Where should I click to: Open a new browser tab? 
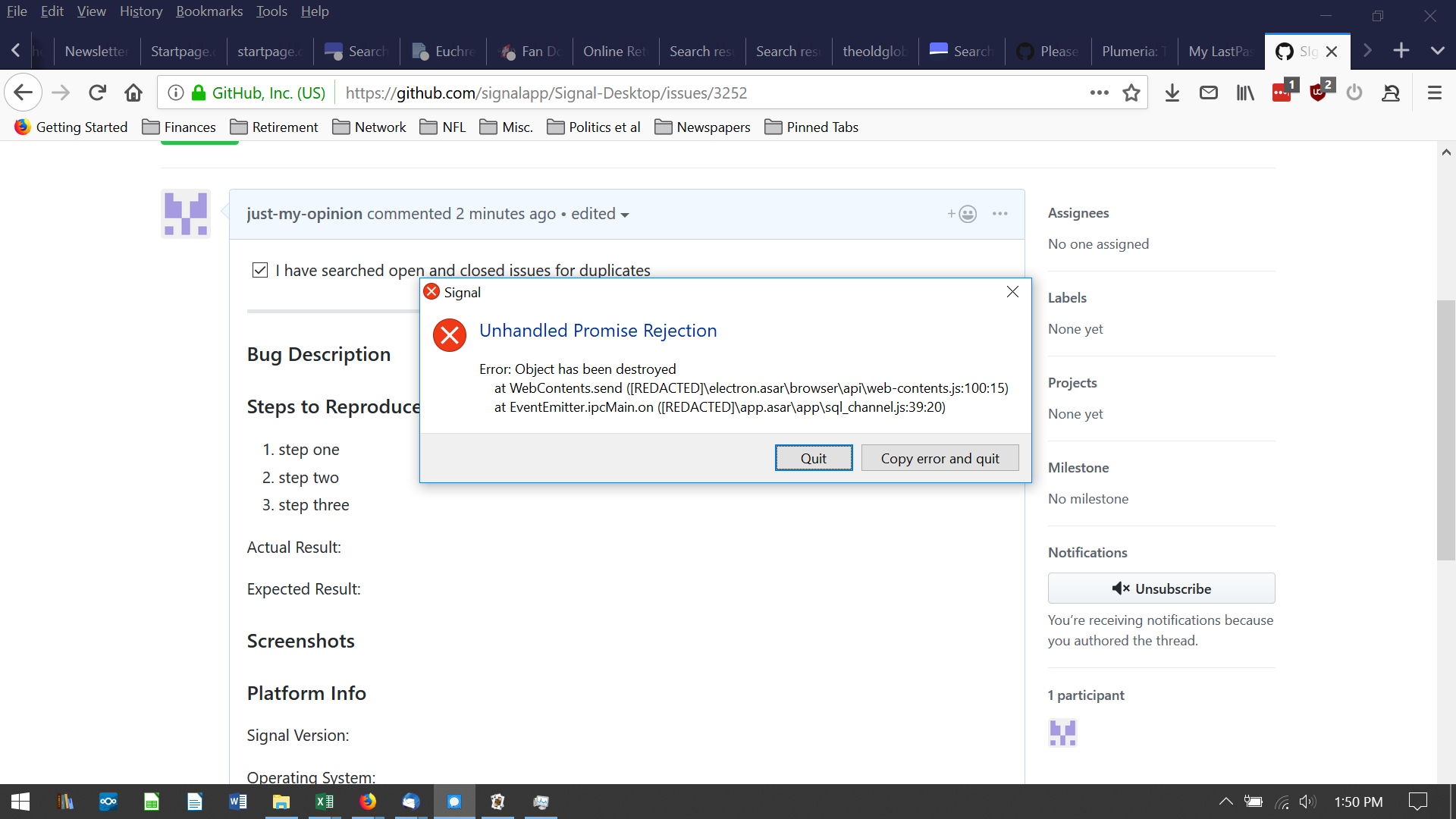point(1401,51)
